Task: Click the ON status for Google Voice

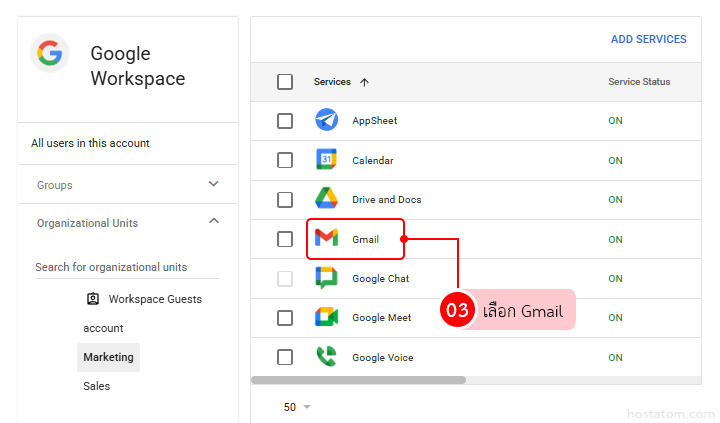Action: tap(615, 357)
